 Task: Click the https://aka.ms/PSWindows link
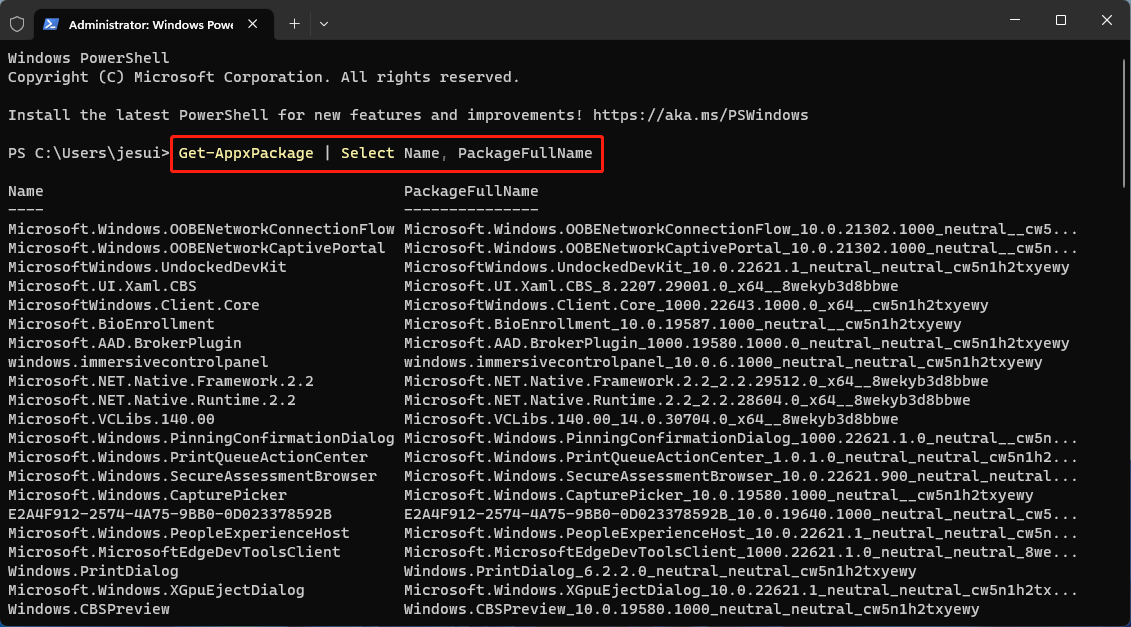click(700, 115)
